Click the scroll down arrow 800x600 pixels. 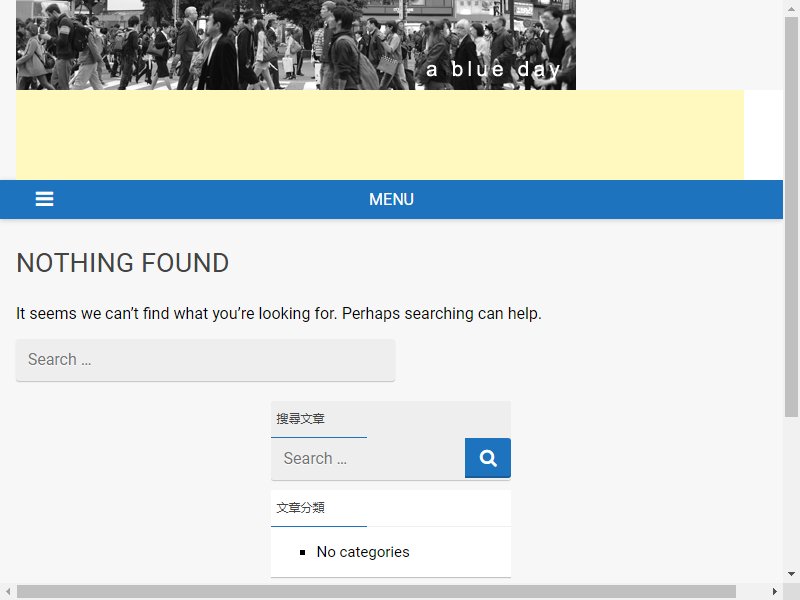(x=791, y=574)
